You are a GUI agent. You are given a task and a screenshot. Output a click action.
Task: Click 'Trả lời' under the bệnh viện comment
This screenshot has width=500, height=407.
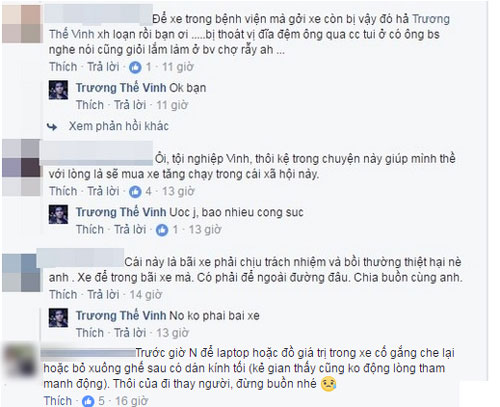coord(103,67)
